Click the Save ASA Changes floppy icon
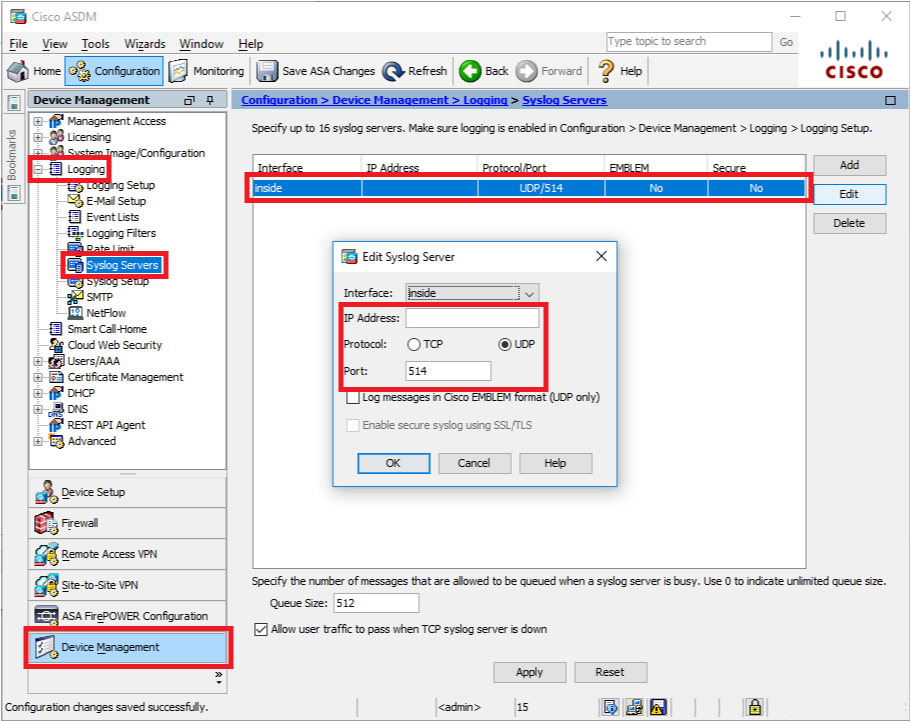The width and height of the screenshot is (911, 722). 267,71
